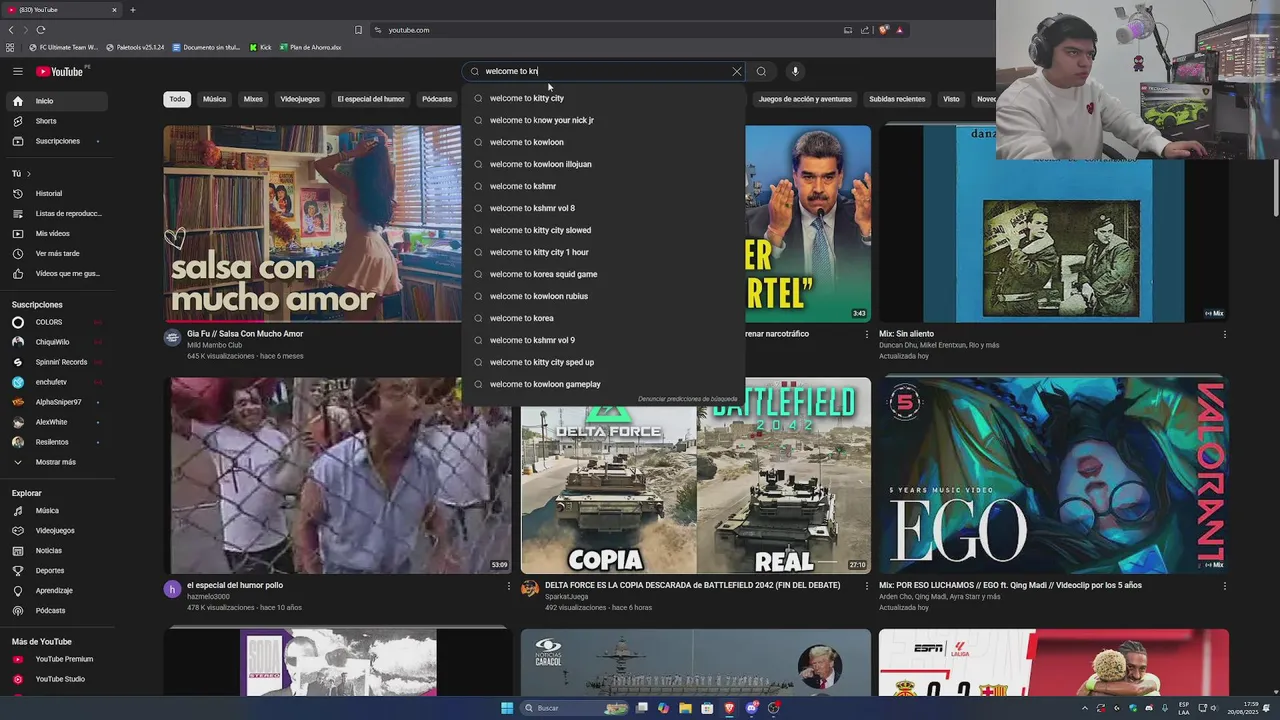This screenshot has height=720, width=1280.
Task: Open Listas de reproducción sidebar item
Action: pyautogui.click(x=57, y=213)
